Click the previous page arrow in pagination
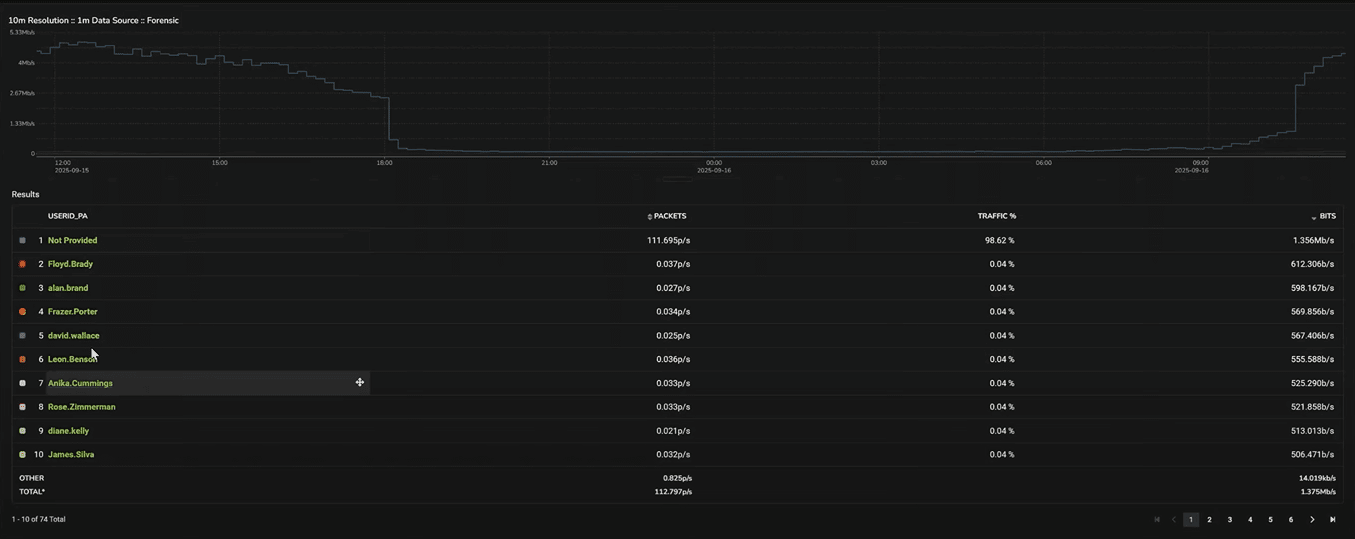The width and height of the screenshot is (1355, 539). tap(1174, 520)
